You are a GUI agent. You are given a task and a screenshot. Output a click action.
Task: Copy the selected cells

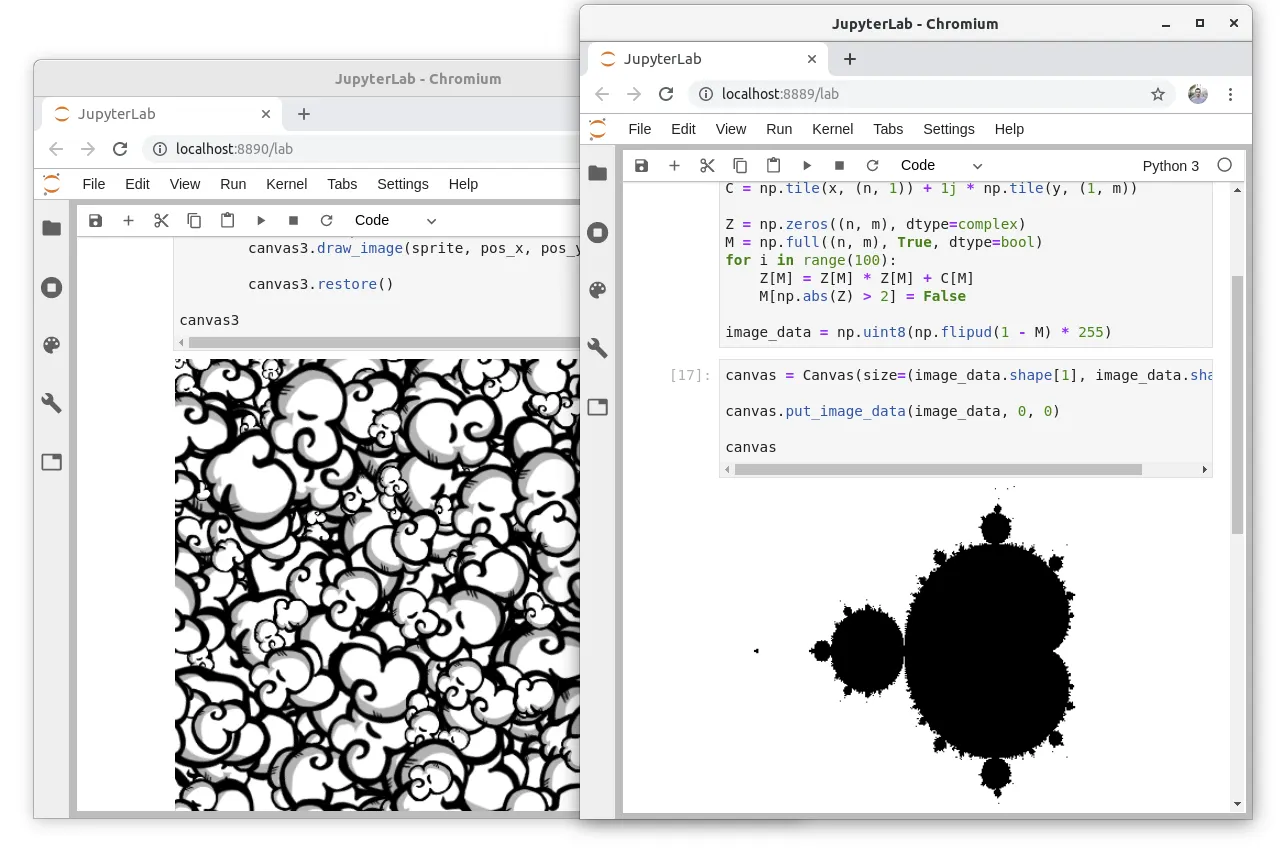point(740,165)
